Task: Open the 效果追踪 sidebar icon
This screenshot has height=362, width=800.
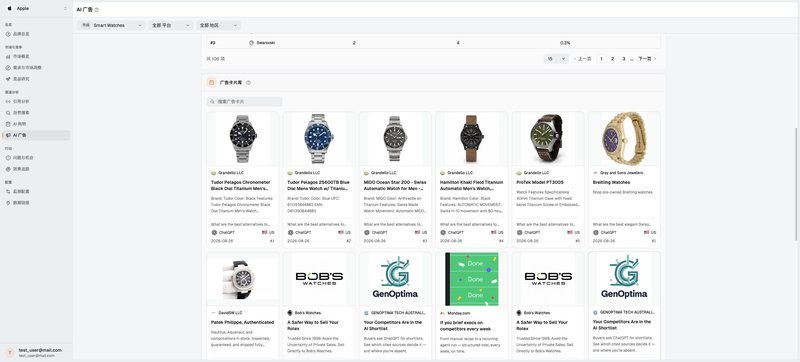Action: pos(8,169)
